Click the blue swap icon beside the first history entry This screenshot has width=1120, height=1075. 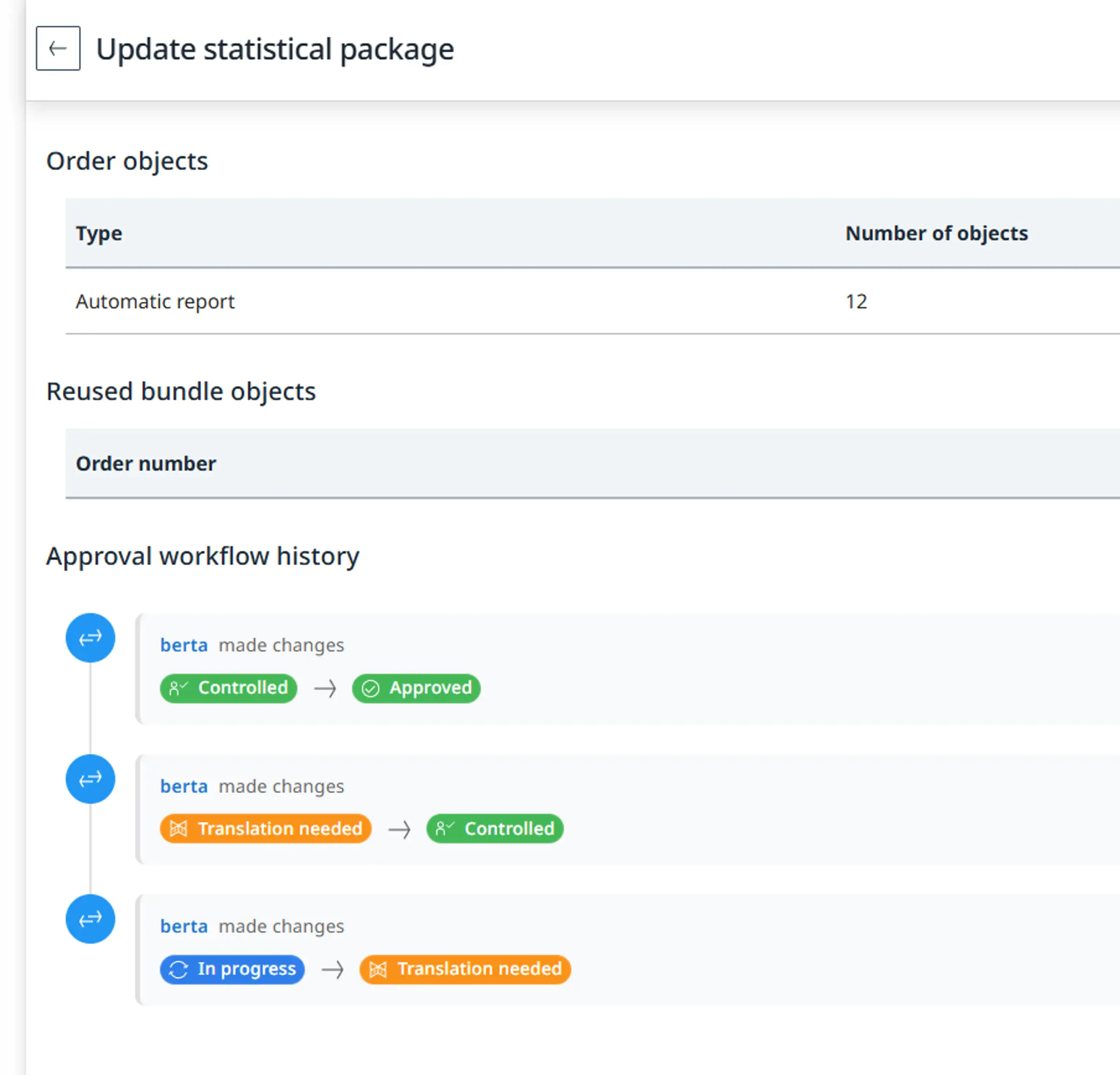pyautogui.click(x=90, y=638)
